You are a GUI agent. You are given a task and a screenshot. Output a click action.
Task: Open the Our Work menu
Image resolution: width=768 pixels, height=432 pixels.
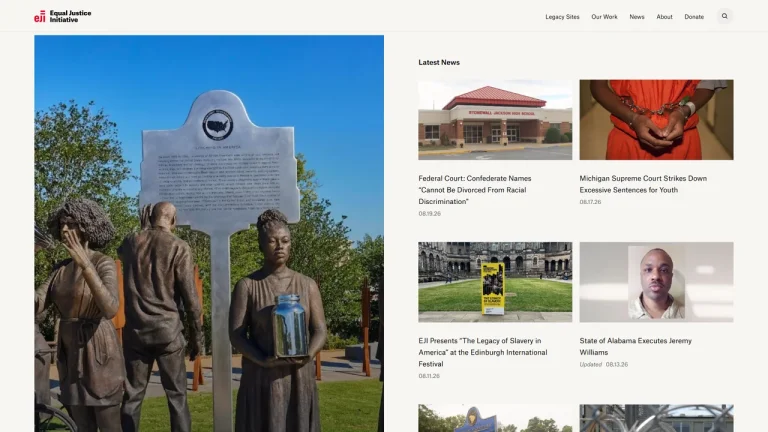click(x=604, y=17)
